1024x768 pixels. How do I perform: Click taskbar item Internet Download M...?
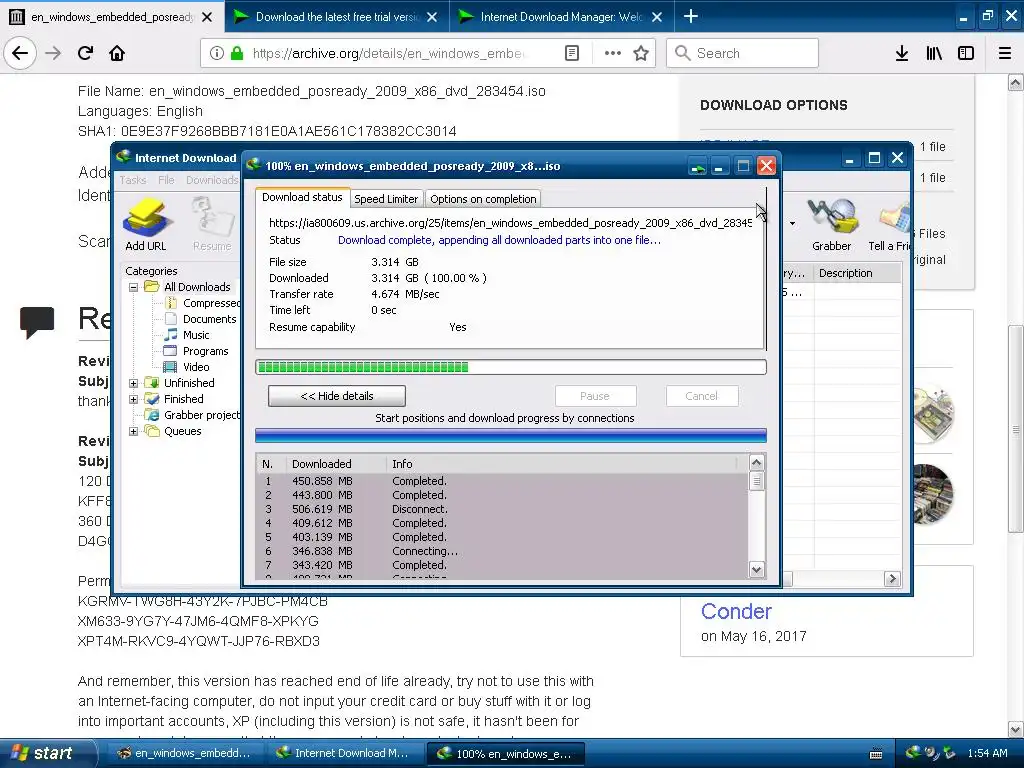click(344, 753)
